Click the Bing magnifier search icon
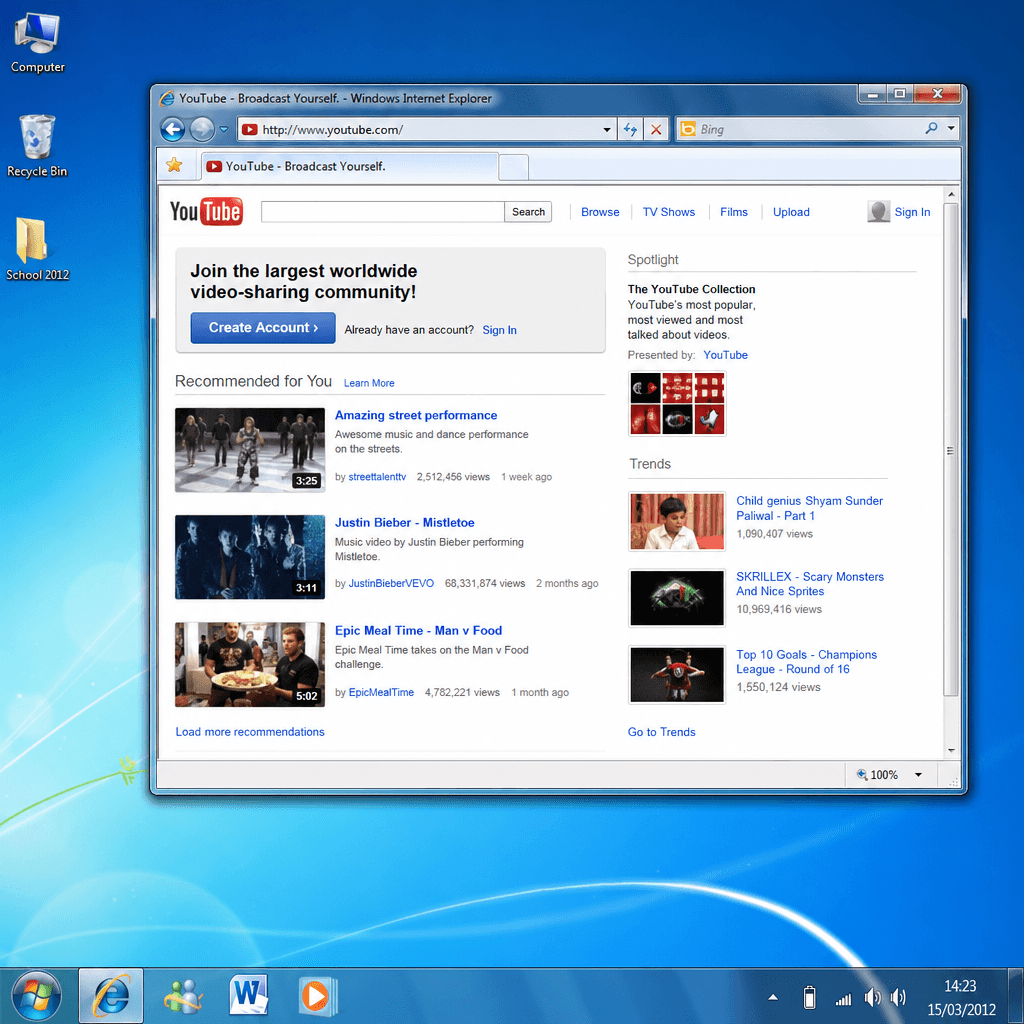 point(931,129)
